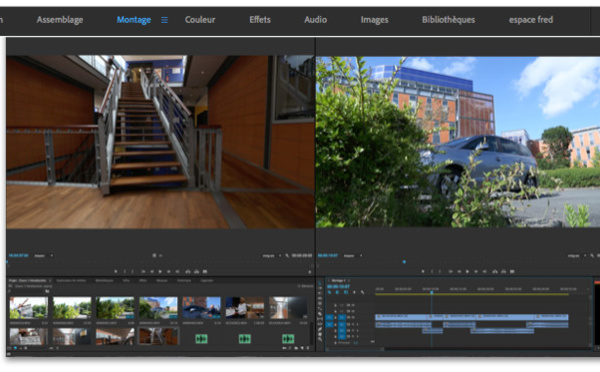The height and width of the screenshot is (372, 600).
Task: Create a new item in the Project panel
Action: [302, 348]
